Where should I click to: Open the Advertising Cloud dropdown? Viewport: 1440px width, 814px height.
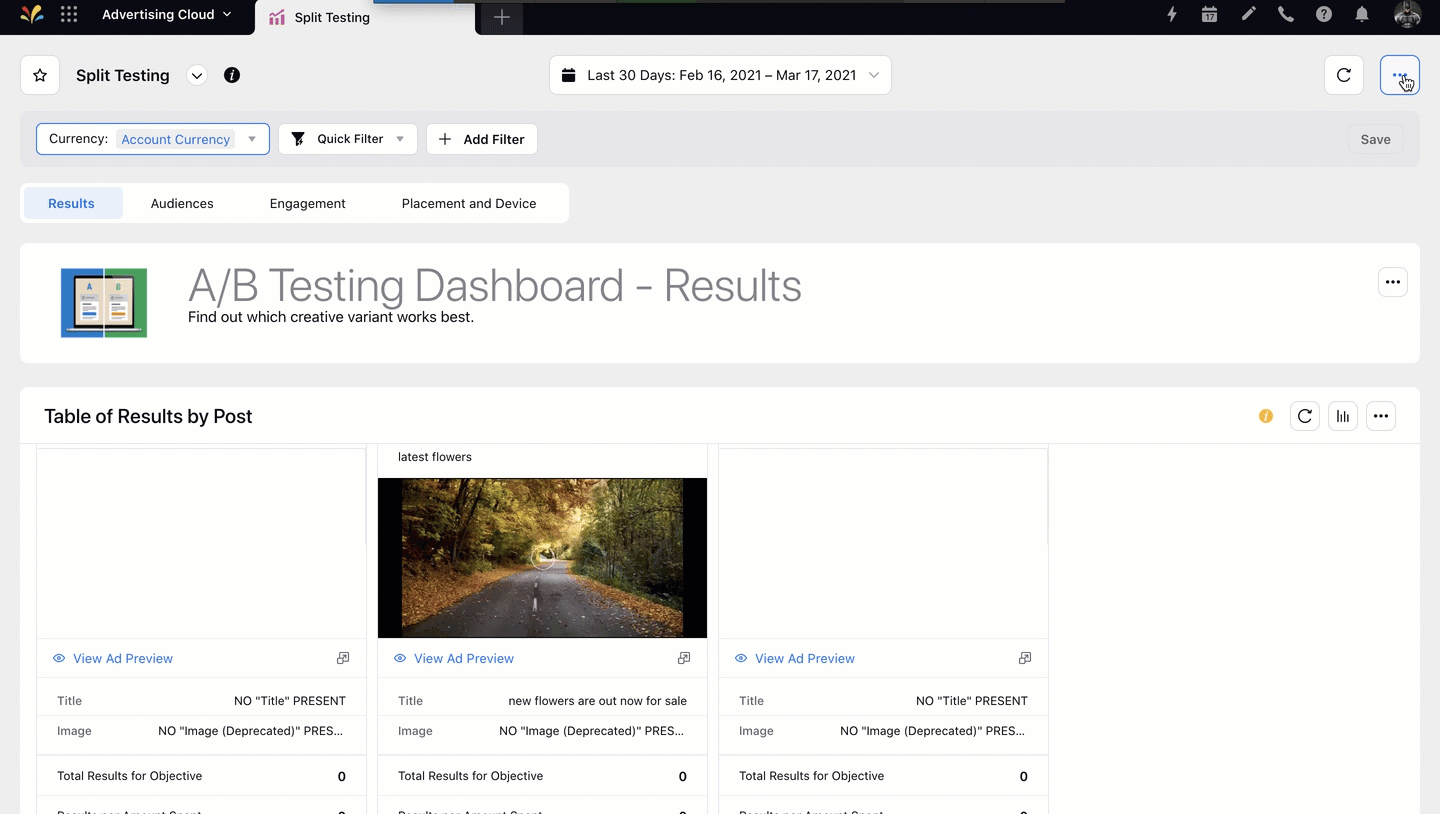[166, 15]
